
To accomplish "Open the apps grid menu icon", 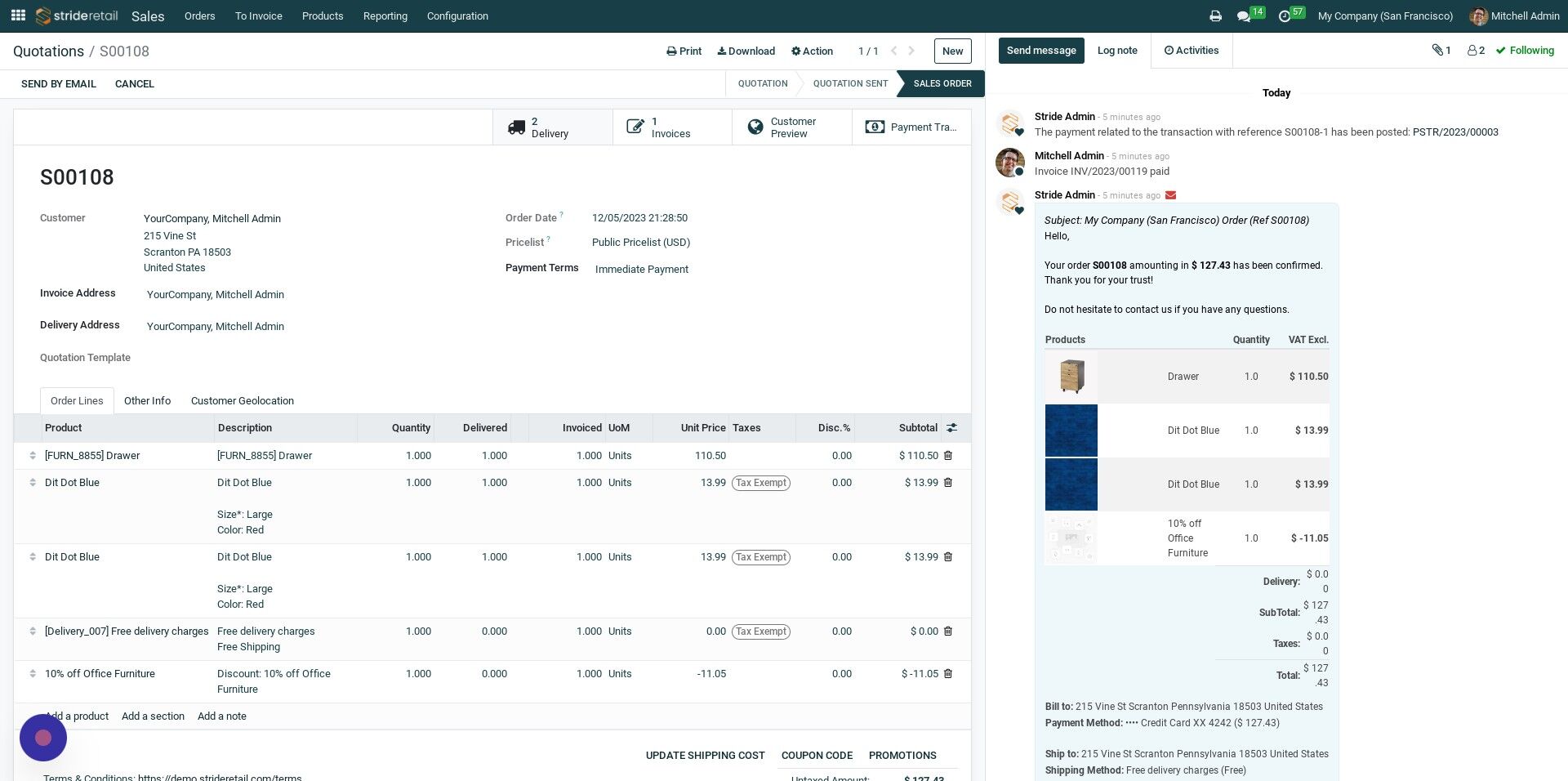I will (18, 16).
